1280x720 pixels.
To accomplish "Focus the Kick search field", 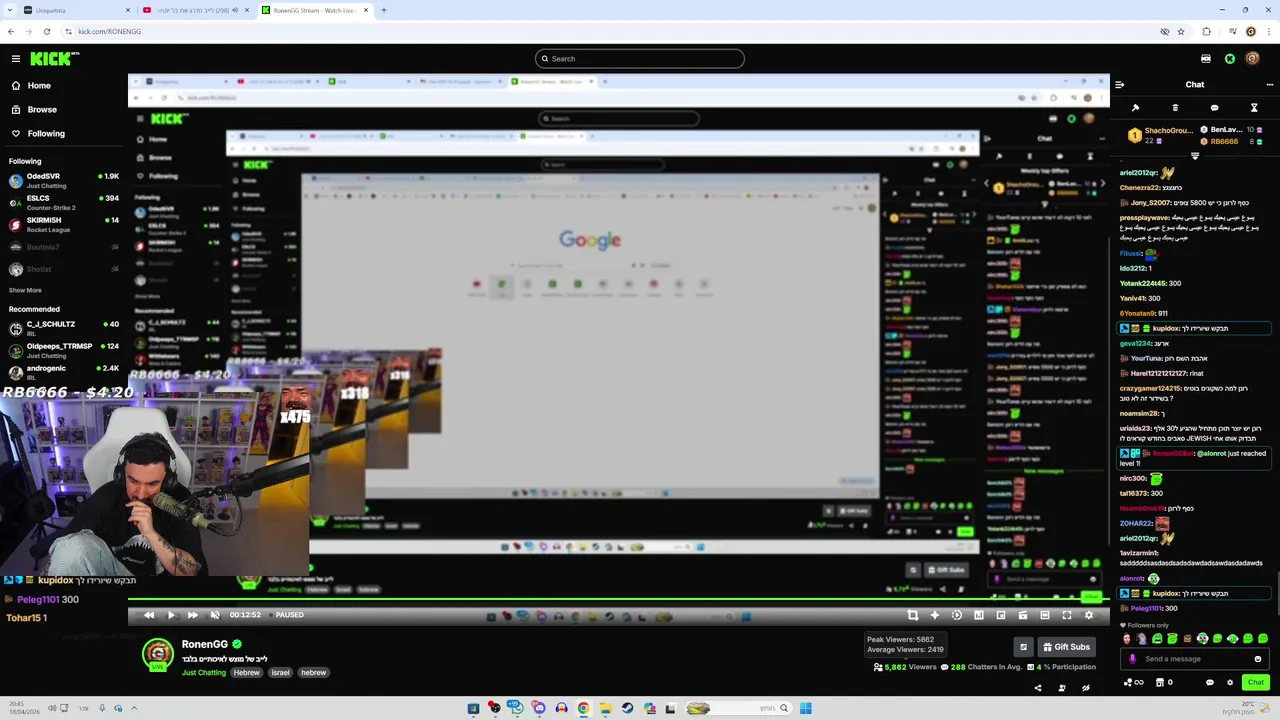I will 640,59.
